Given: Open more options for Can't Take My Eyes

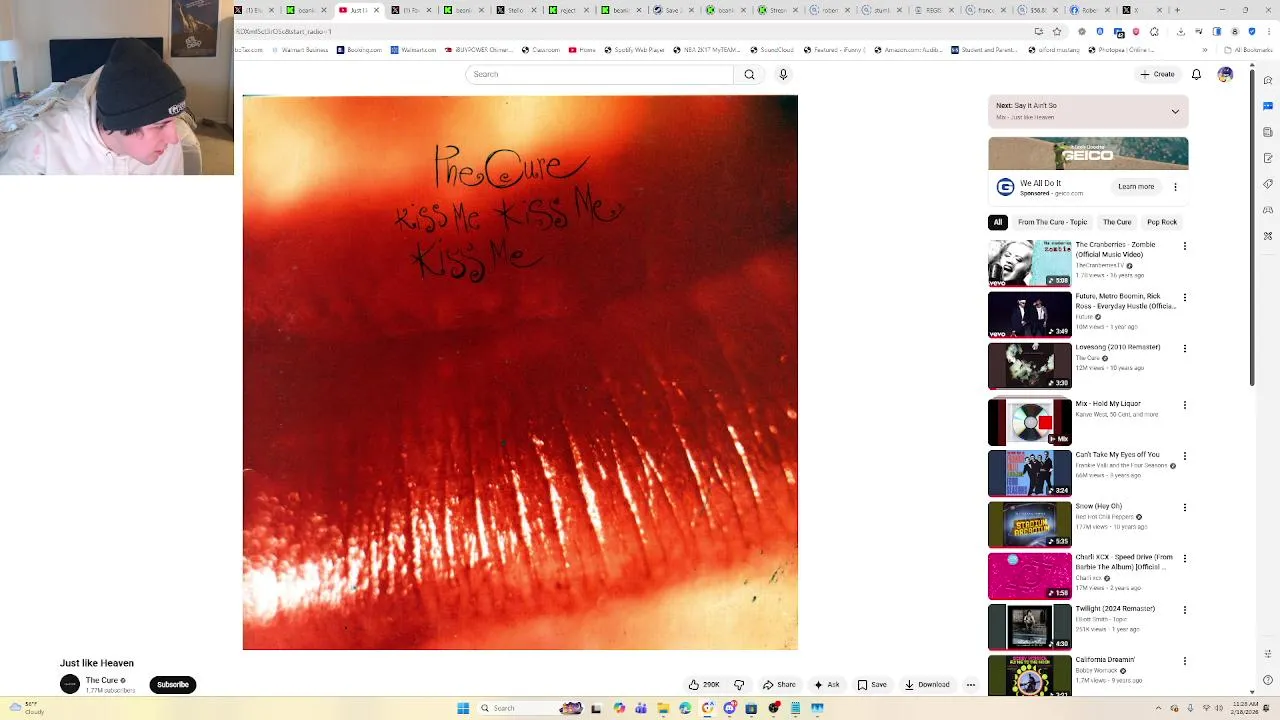Looking at the screenshot, I should click(1185, 456).
